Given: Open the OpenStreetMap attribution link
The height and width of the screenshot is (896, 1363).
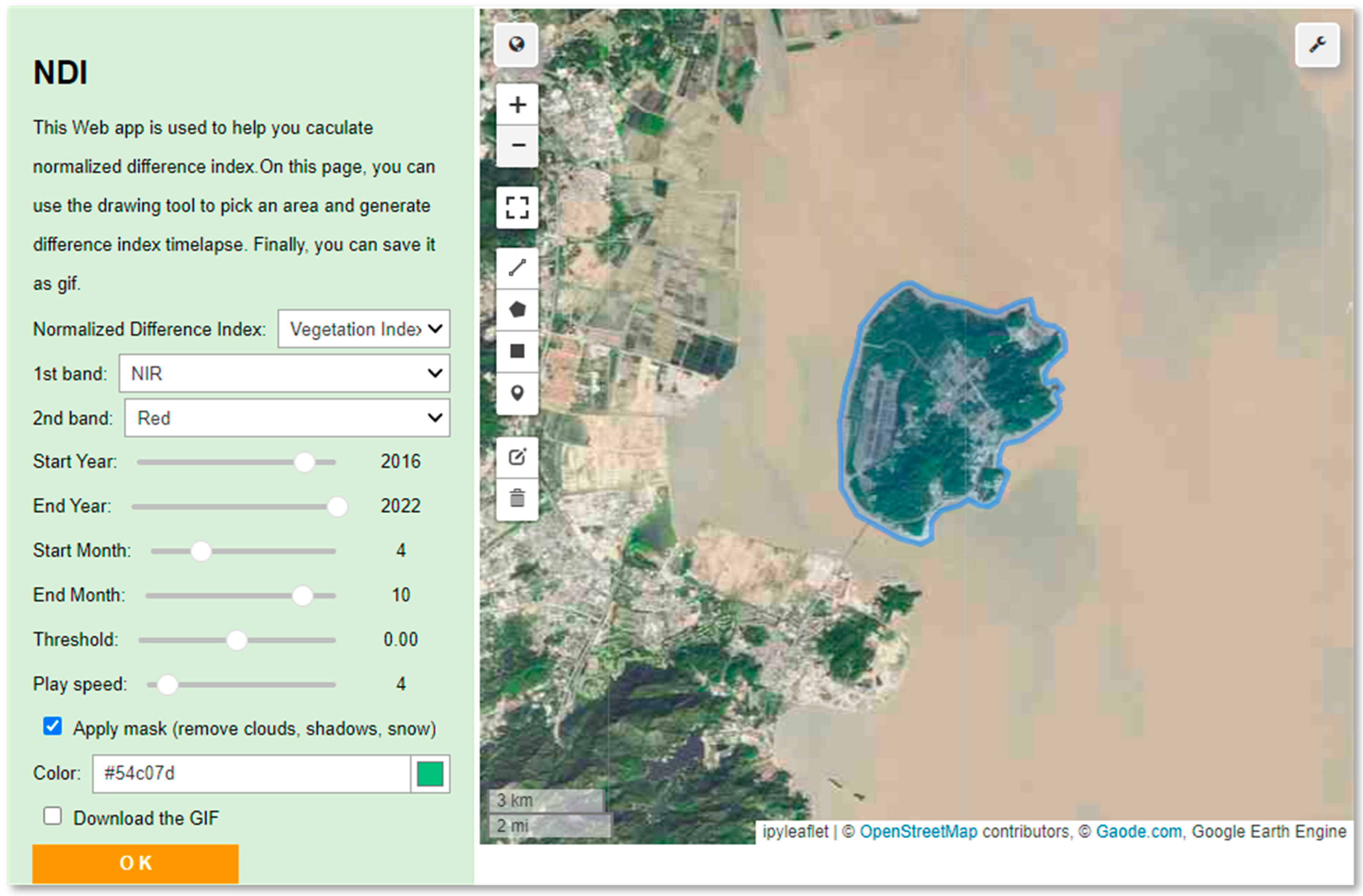Looking at the screenshot, I should point(918,831).
